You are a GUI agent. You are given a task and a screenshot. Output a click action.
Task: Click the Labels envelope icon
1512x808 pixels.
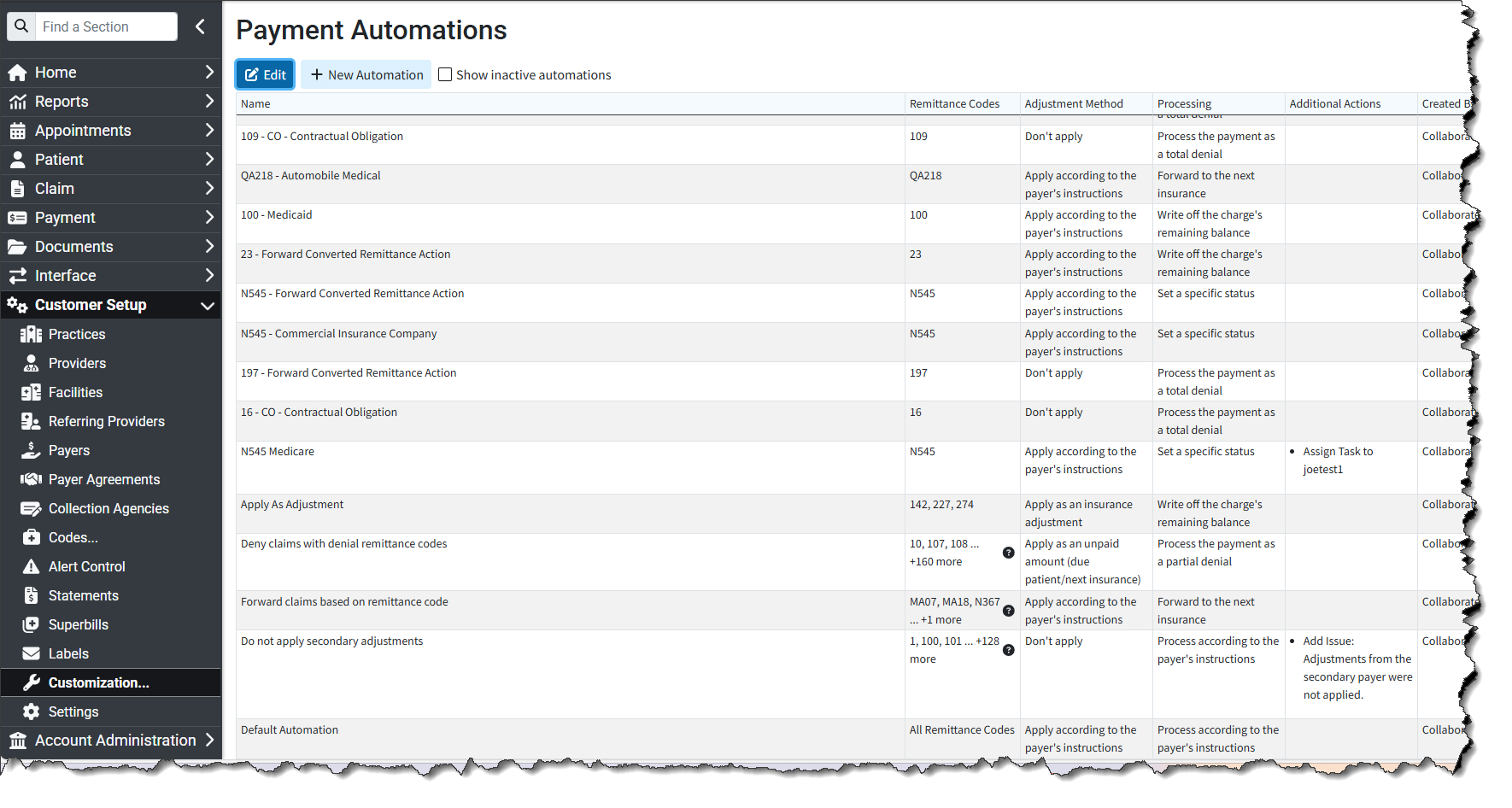coord(32,653)
